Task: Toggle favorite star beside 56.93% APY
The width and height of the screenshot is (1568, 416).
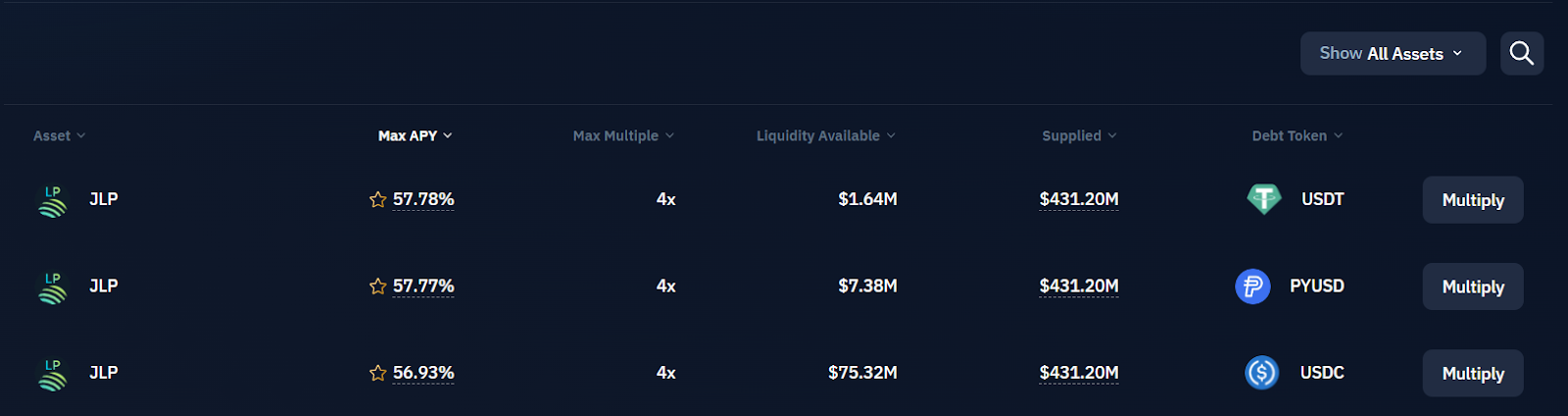Action: tap(377, 373)
